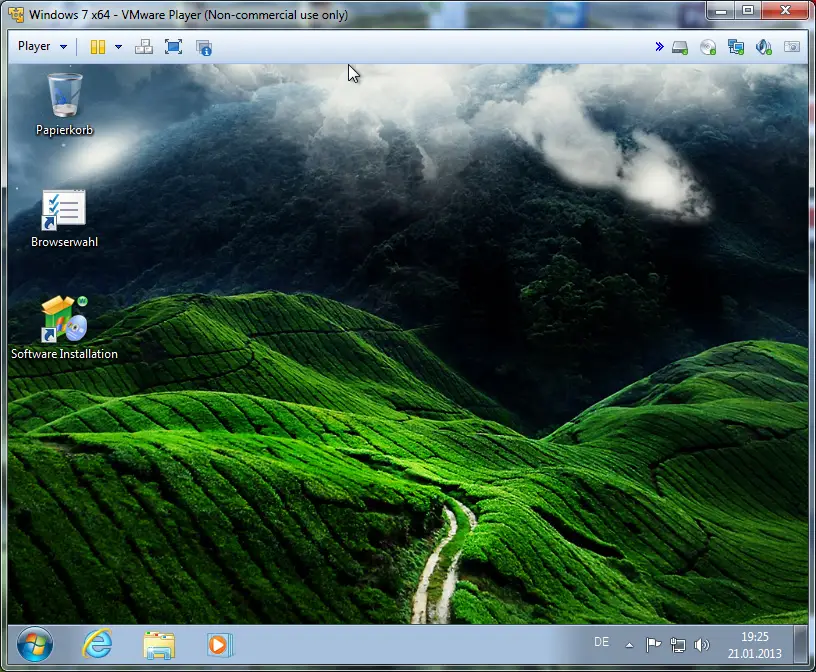The width and height of the screenshot is (816, 672).
Task: Open the Player menu in VMware toolbar
Action: click(34, 46)
